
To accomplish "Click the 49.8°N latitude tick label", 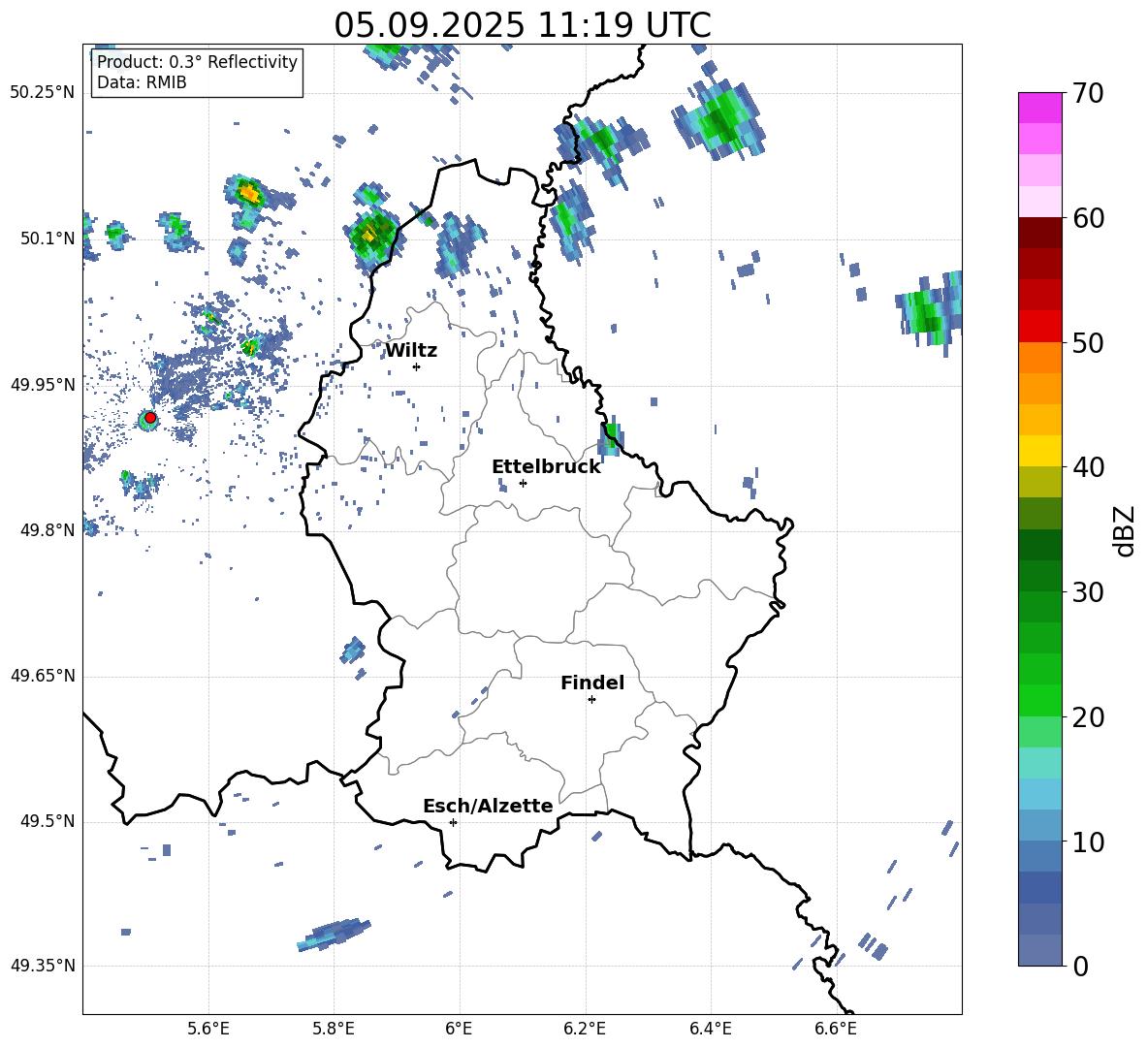I will click(48, 530).
